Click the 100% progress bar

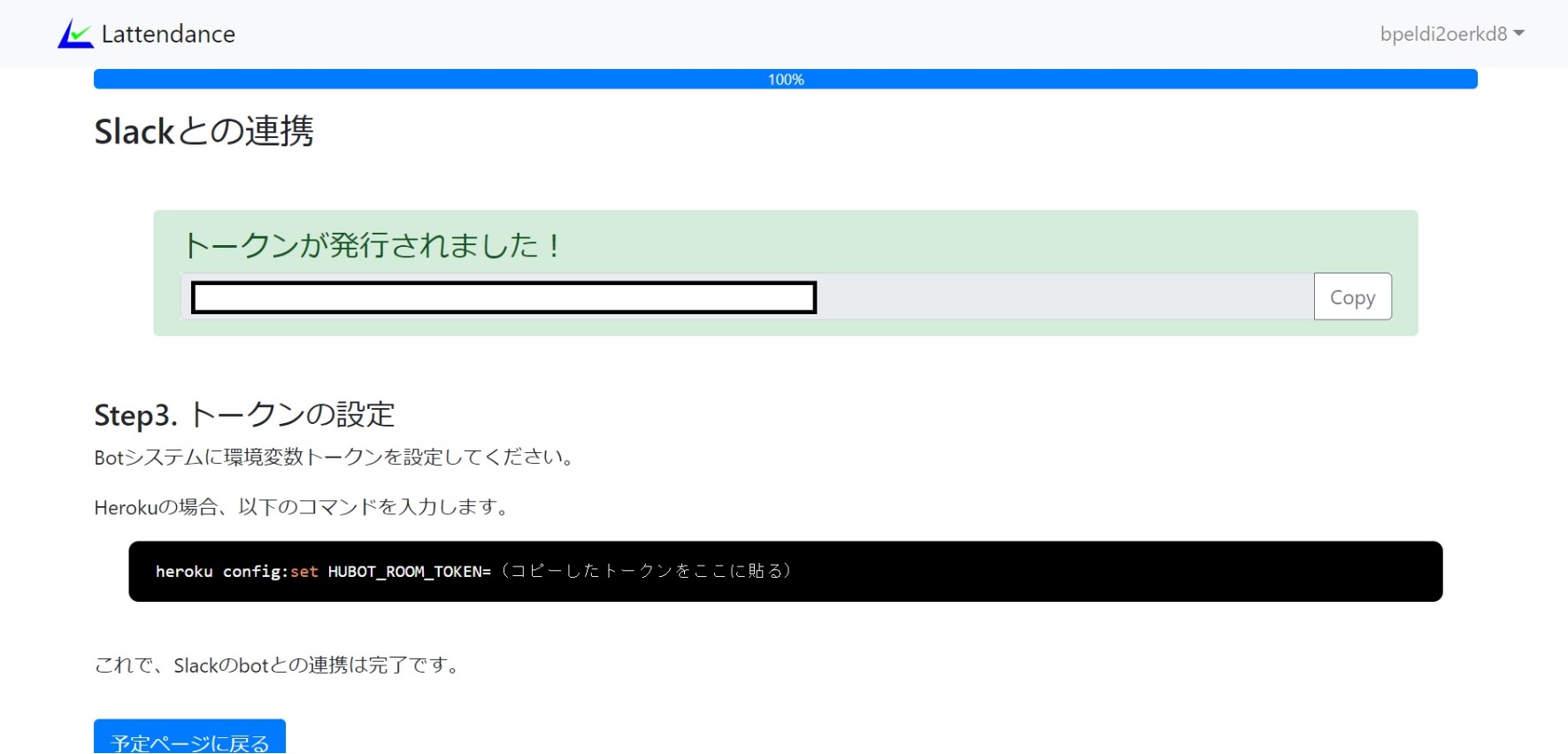coord(786,80)
